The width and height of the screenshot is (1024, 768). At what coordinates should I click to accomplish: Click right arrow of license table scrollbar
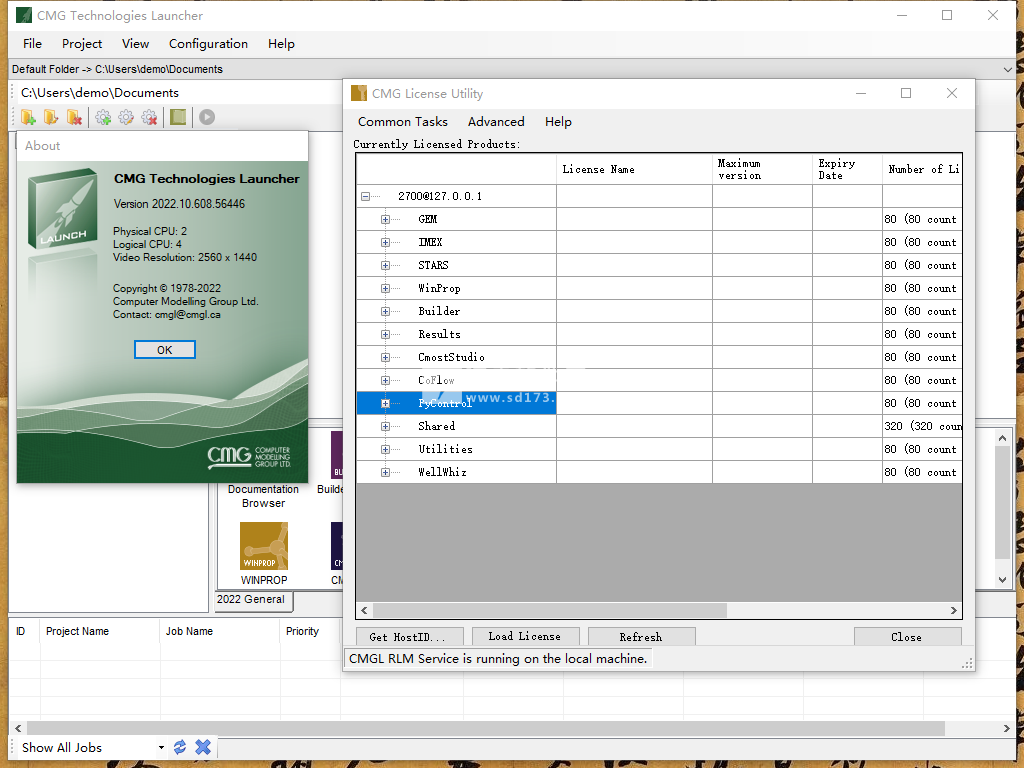(x=953, y=611)
